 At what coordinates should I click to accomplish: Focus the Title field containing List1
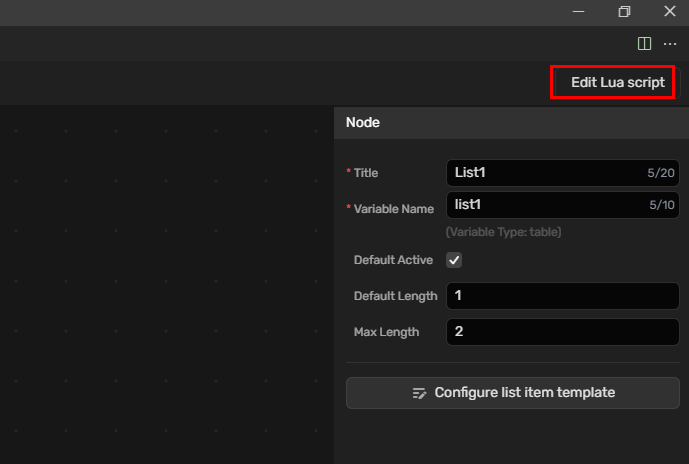click(x=540, y=173)
